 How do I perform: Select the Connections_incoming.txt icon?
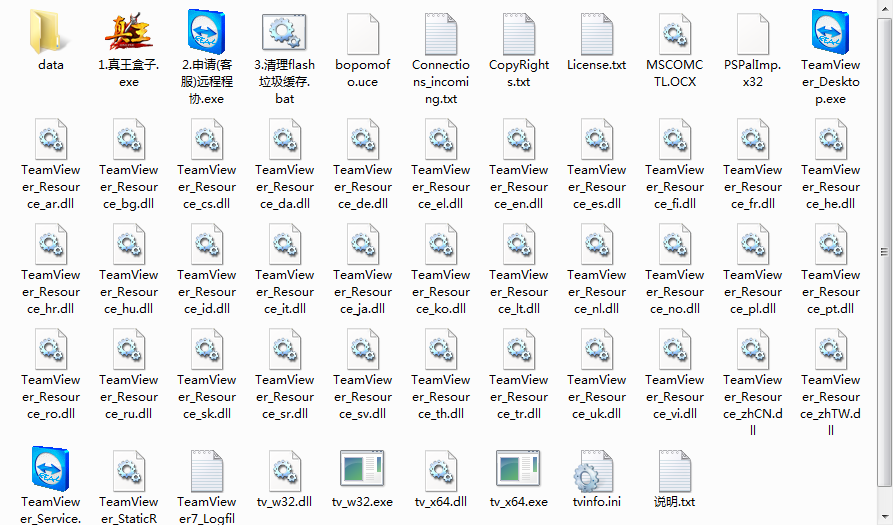pos(441,34)
